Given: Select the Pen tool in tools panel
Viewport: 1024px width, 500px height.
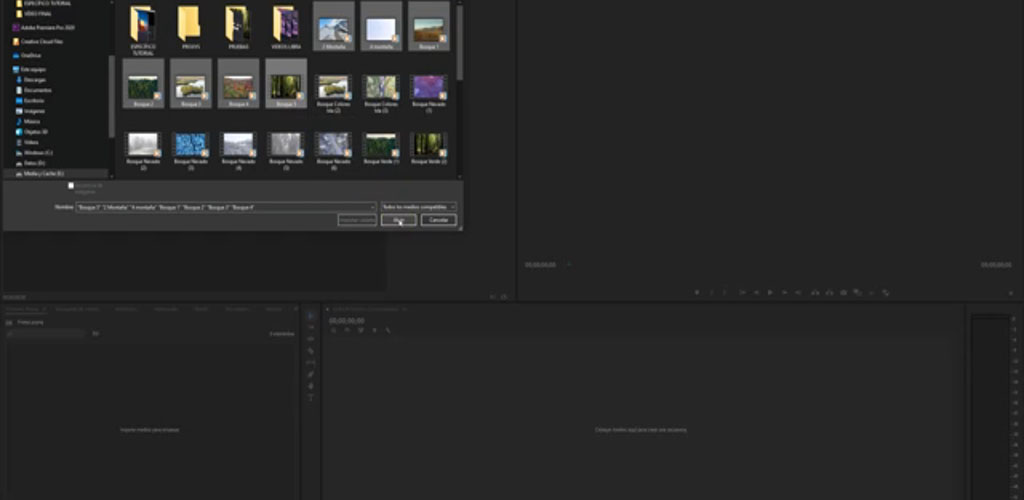Looking at the screenshot, I should pos(310,374).
